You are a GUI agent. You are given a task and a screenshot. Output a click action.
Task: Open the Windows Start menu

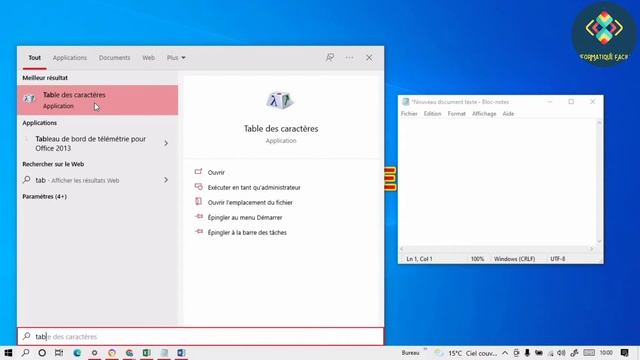click(8, 353)
